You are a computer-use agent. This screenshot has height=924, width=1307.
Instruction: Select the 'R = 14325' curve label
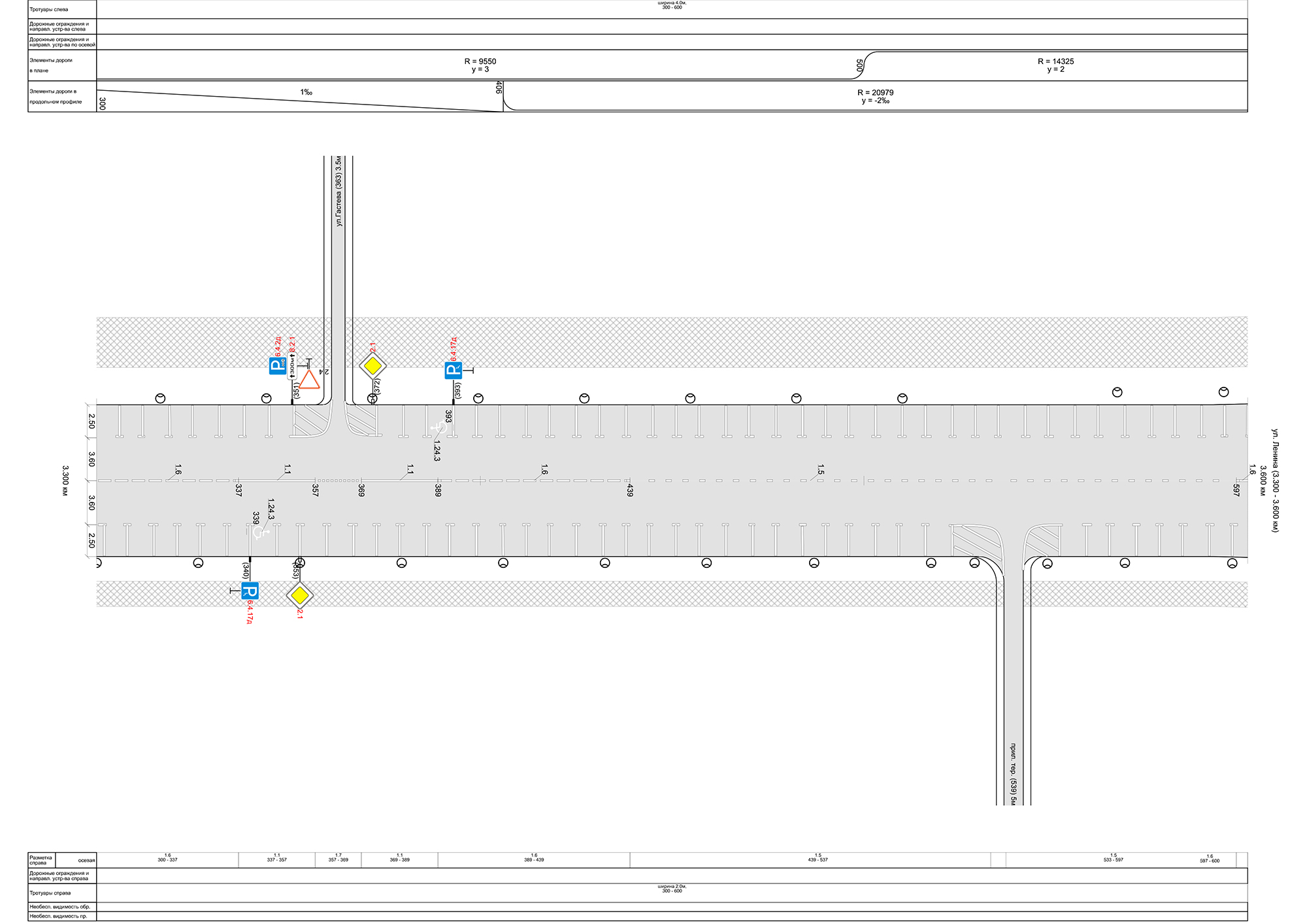[x=1056, y=61]
